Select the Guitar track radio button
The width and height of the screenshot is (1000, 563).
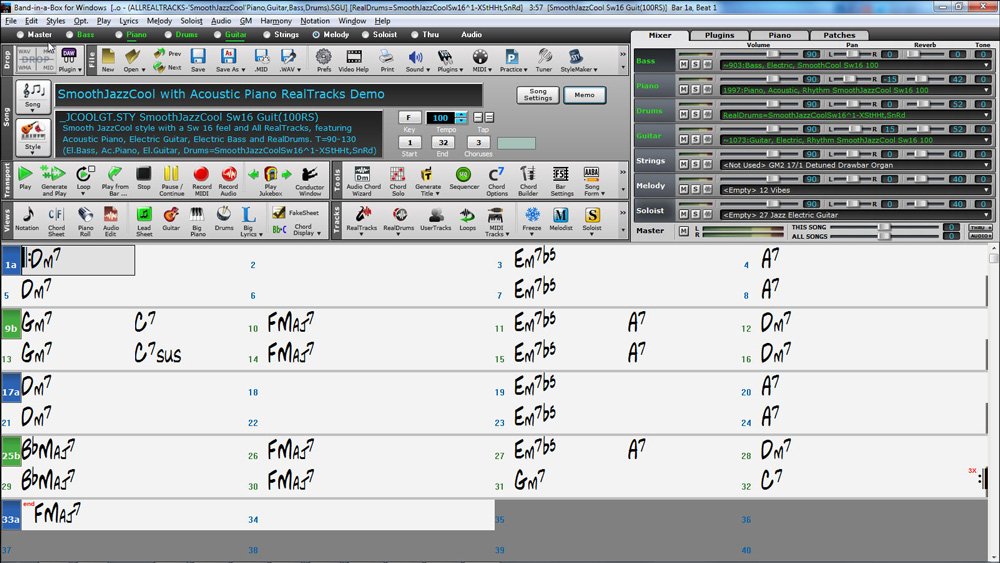coord(217,34)
